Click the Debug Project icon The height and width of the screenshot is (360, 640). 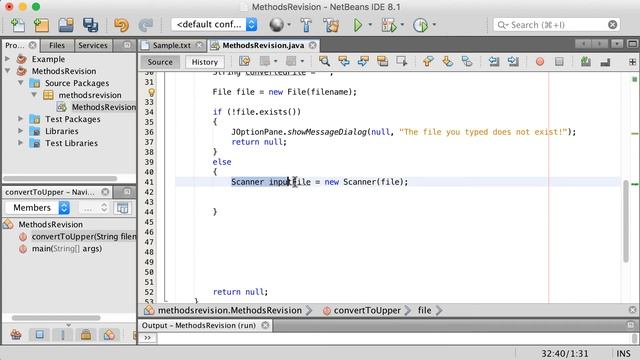(x=388, y=25)
